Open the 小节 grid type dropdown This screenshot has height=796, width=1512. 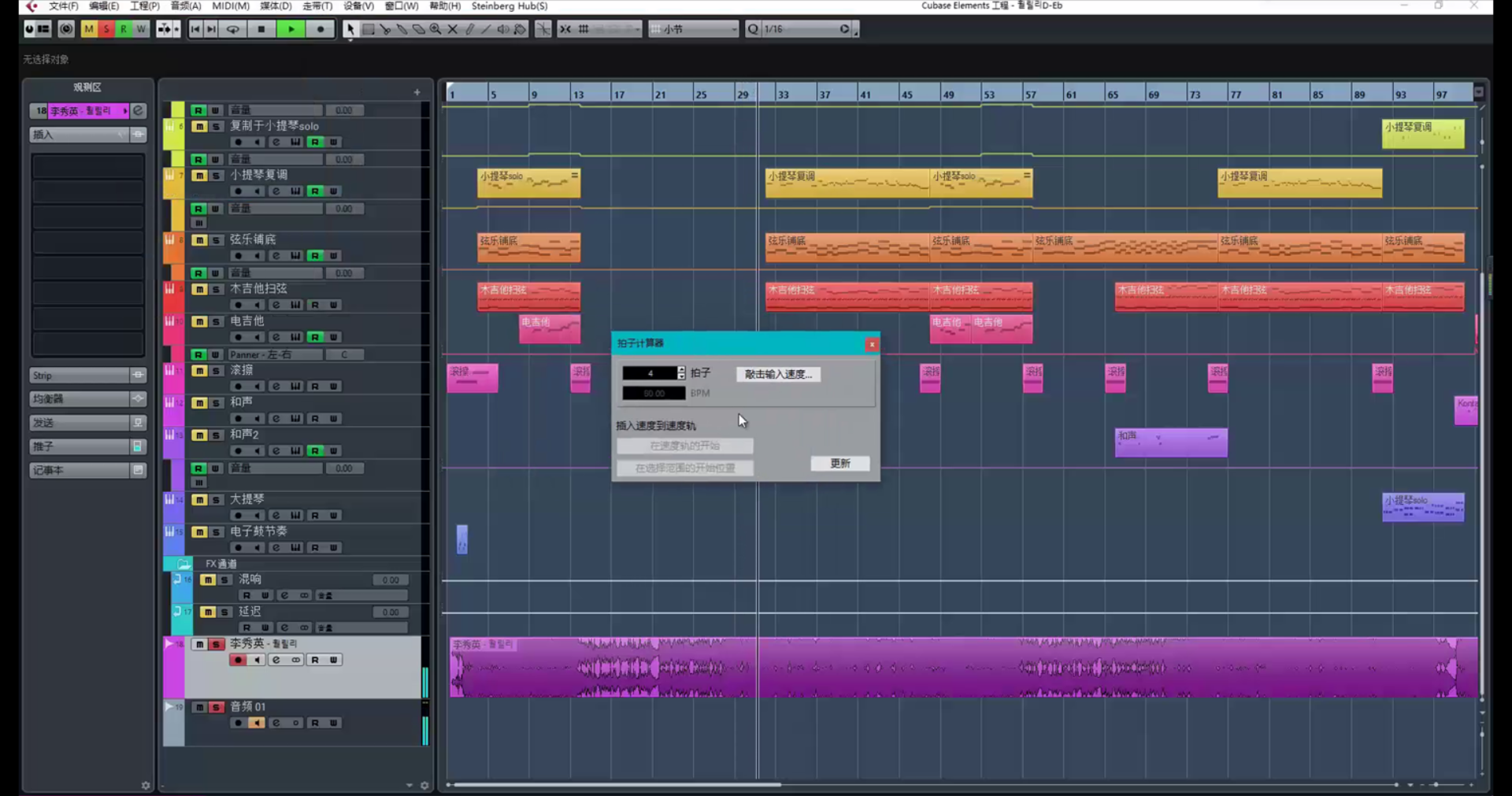click(x=695, y=29)
